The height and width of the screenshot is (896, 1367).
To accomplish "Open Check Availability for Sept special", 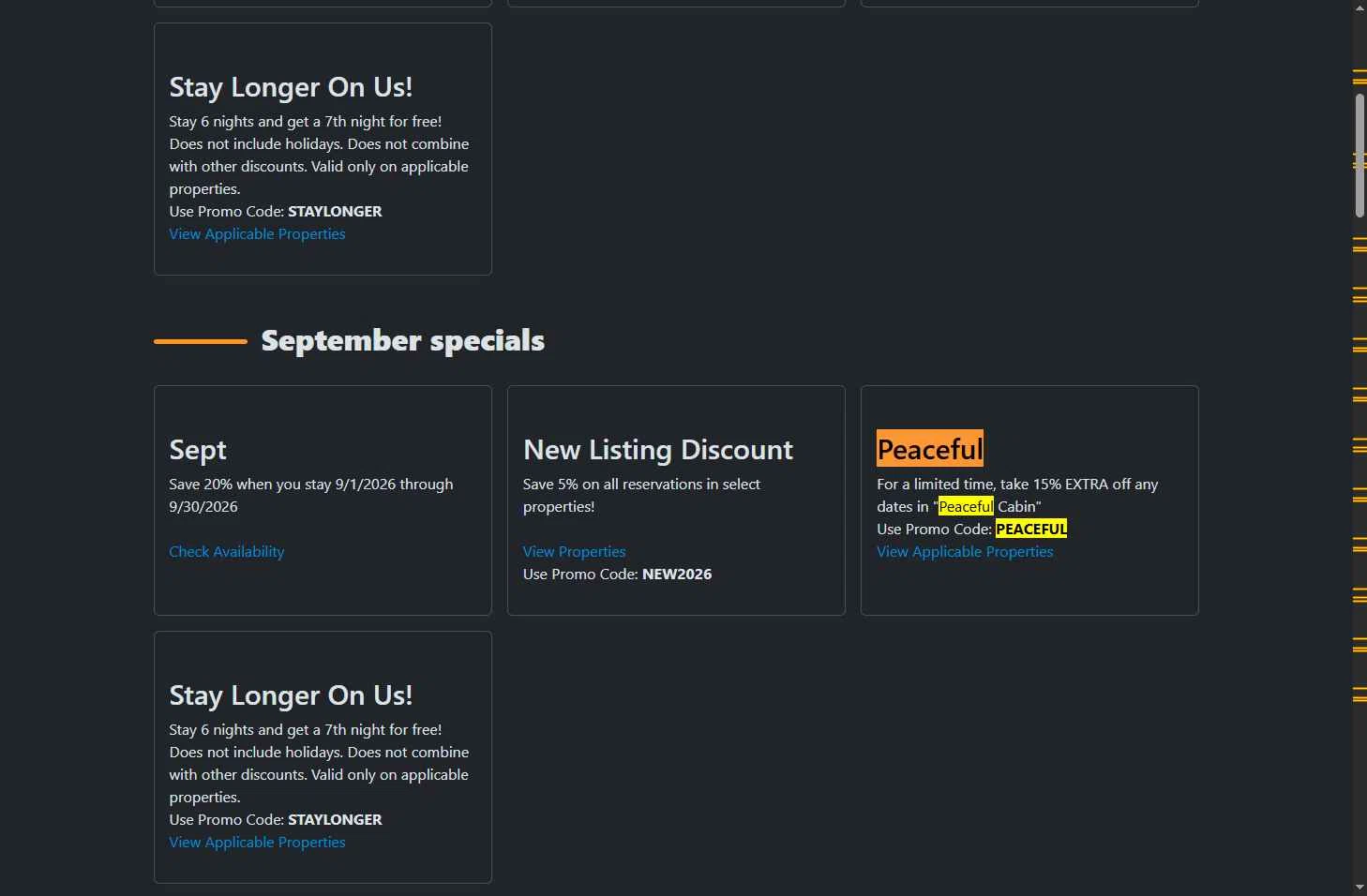I will point(227,552).
